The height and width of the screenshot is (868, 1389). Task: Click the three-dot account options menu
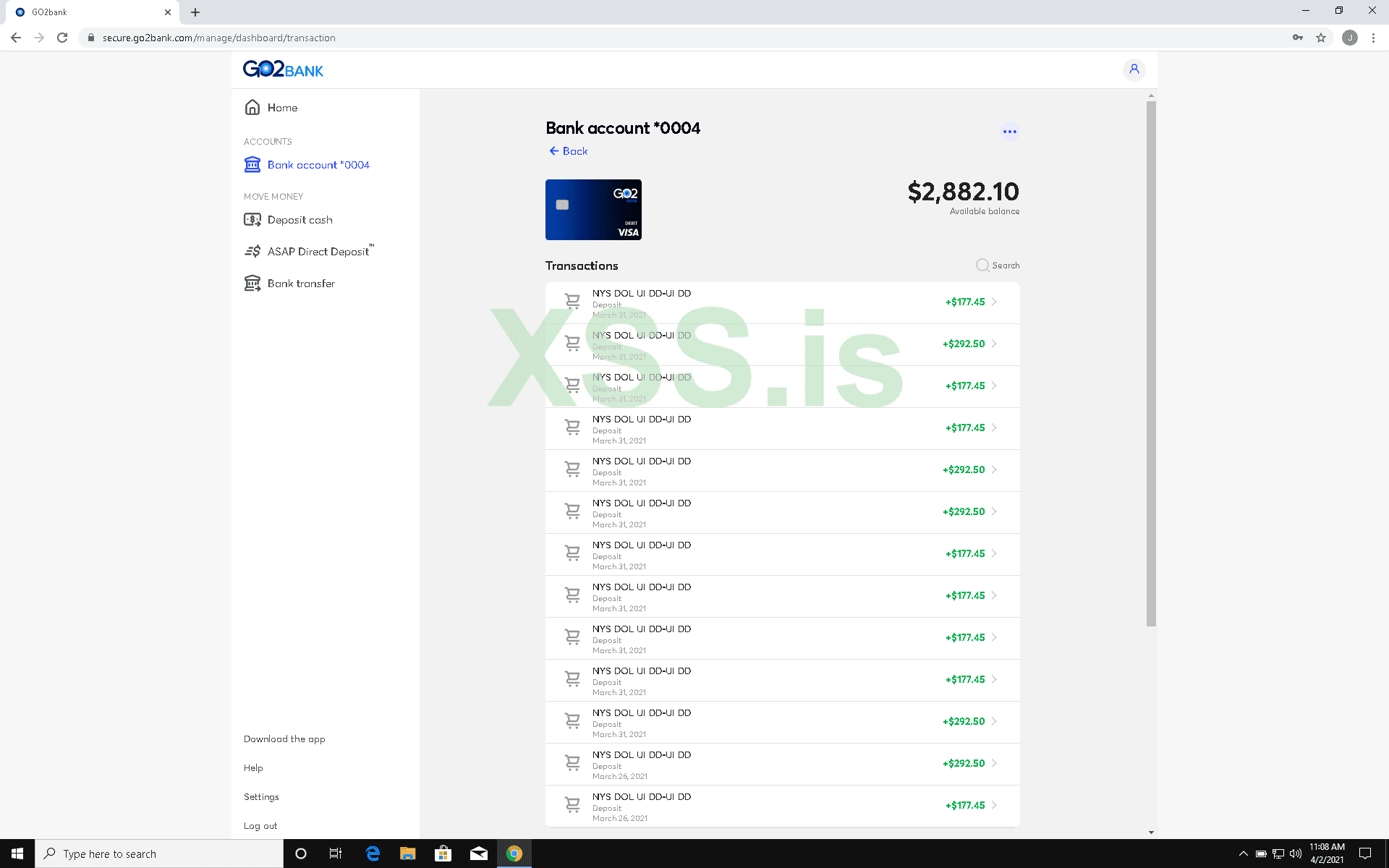click(1009, 132)
